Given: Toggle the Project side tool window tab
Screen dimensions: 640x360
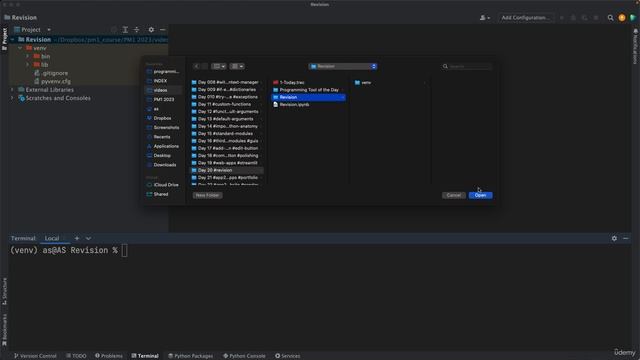Looking at the screenshot, I should 4,39.
